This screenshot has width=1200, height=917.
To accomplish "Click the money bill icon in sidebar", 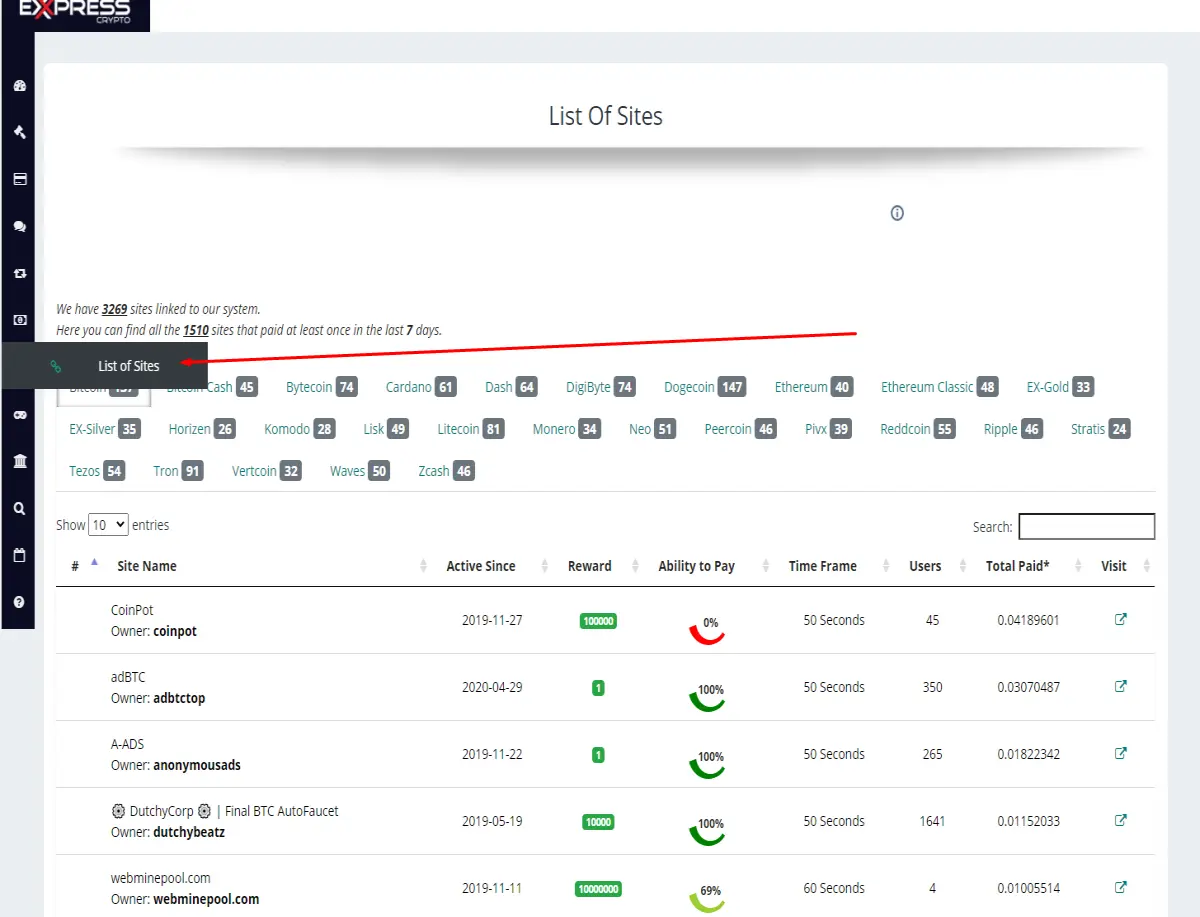I will pos(19,320).
